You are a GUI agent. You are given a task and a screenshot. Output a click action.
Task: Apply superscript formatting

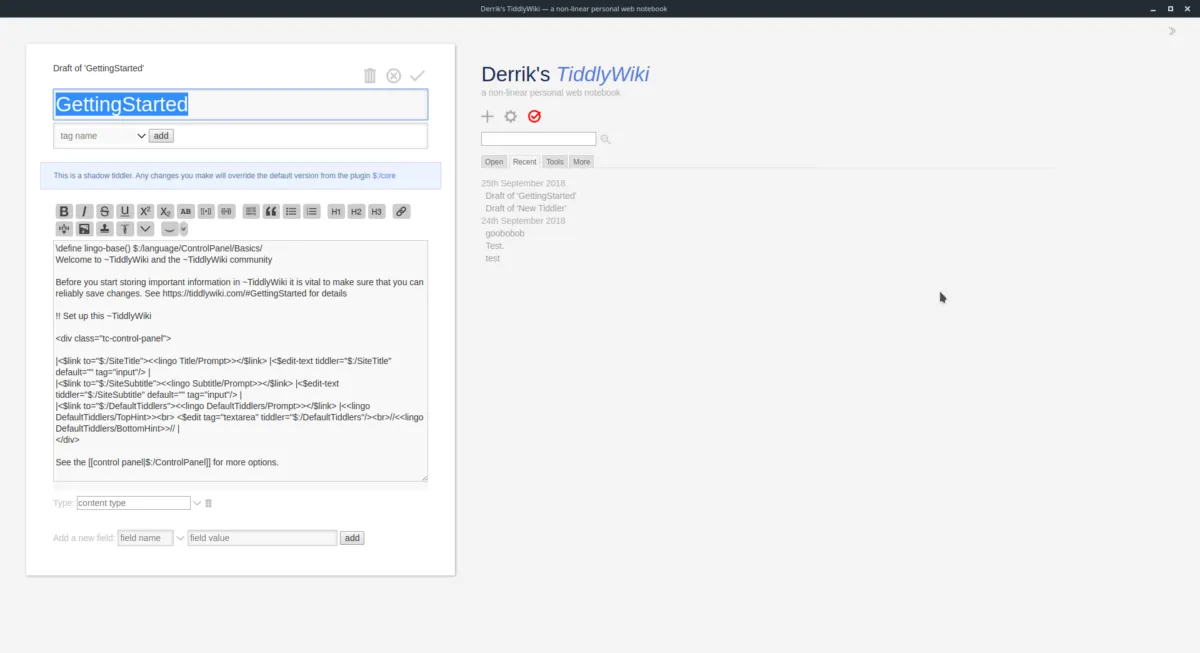tap(145, 211)
